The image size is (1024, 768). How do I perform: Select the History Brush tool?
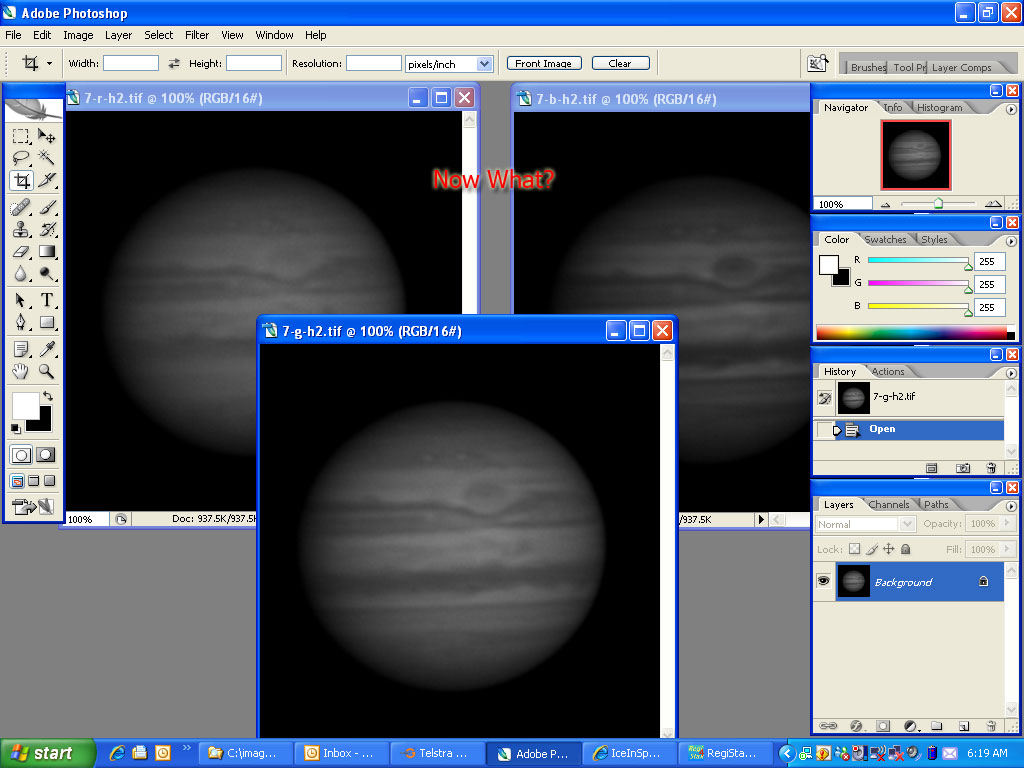(x=46, y=229)
